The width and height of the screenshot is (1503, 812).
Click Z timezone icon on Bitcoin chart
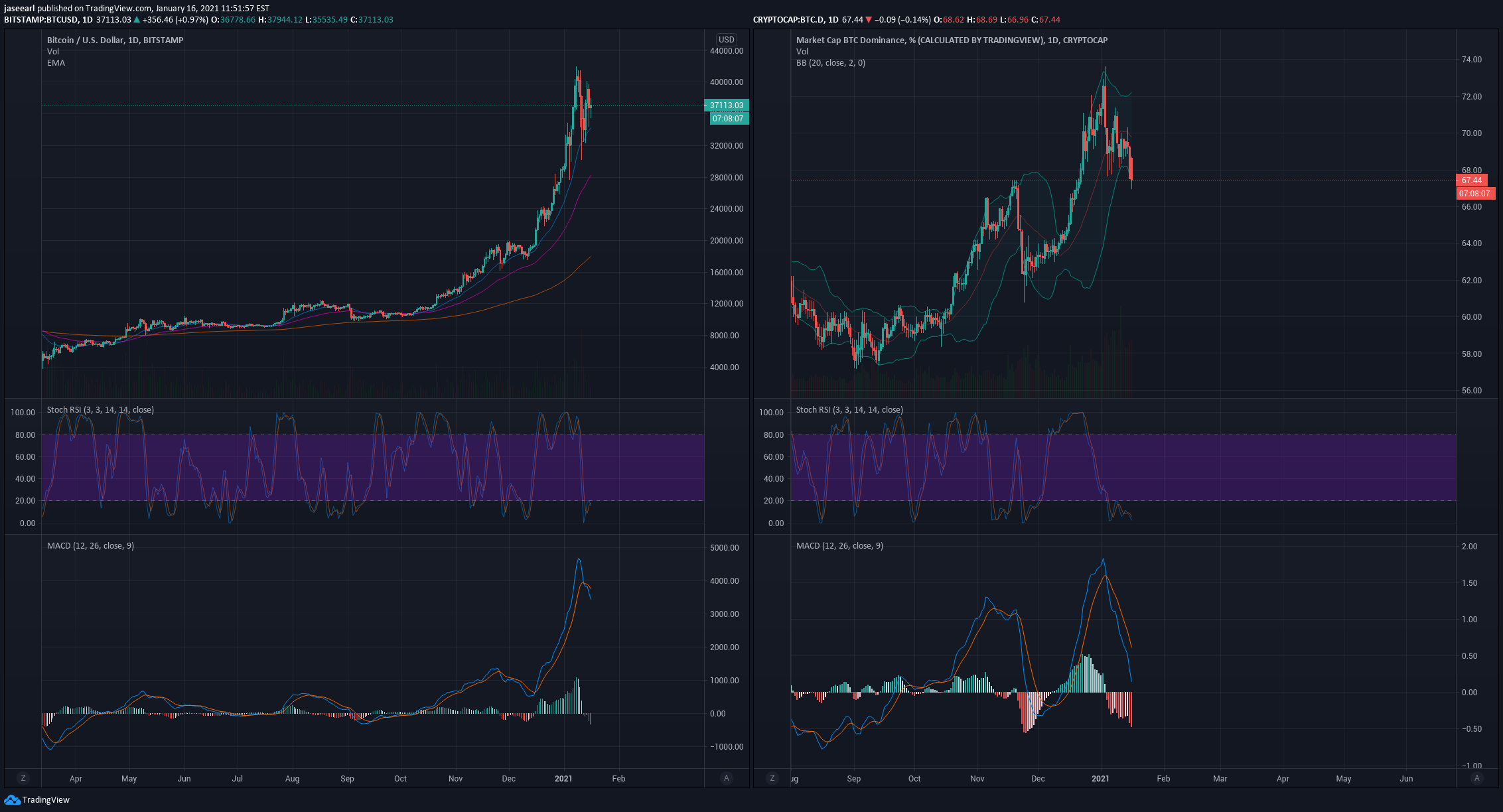(x=23, y=778)
